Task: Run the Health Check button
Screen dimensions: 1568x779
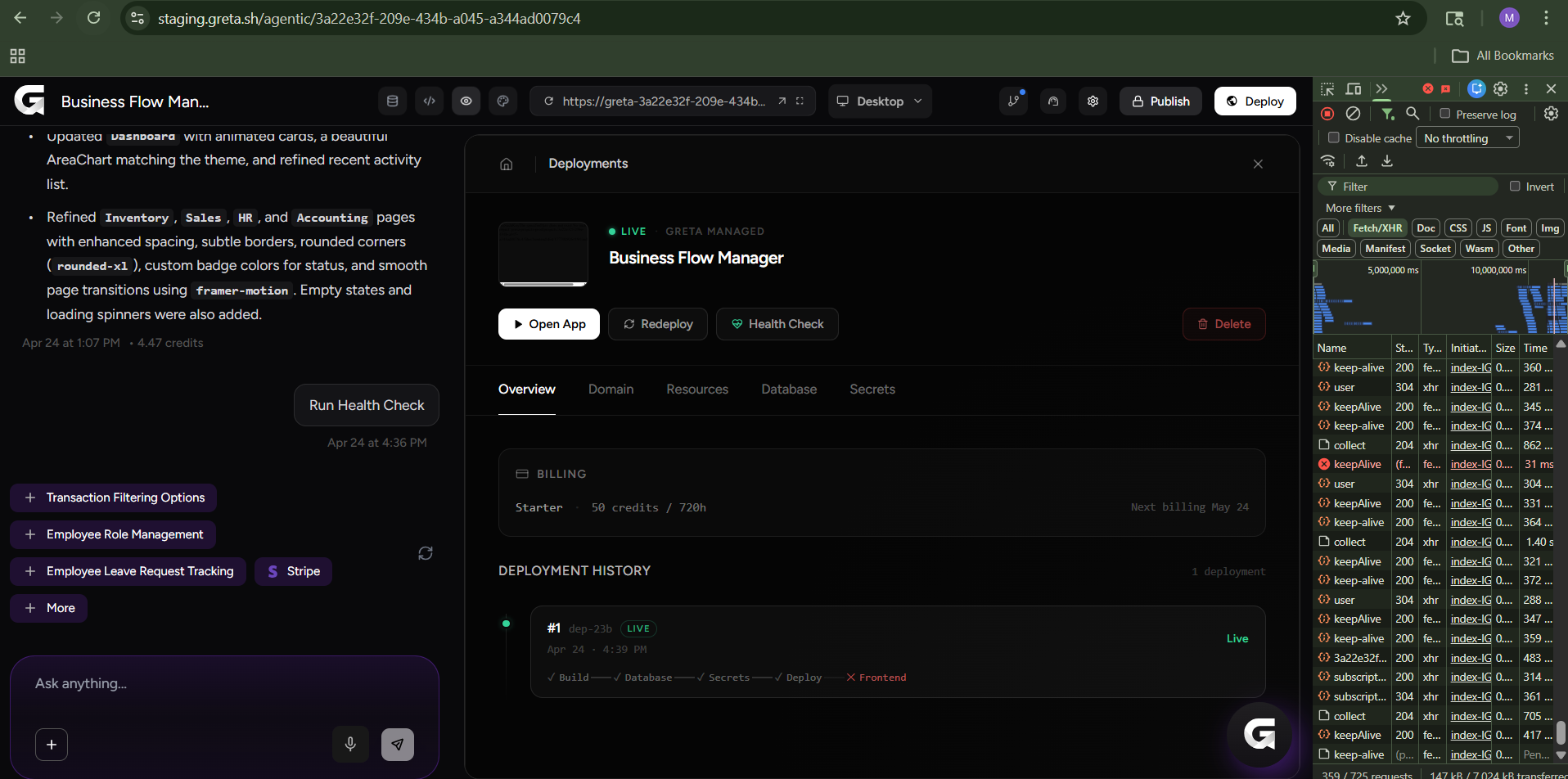Action: point(777,324)
